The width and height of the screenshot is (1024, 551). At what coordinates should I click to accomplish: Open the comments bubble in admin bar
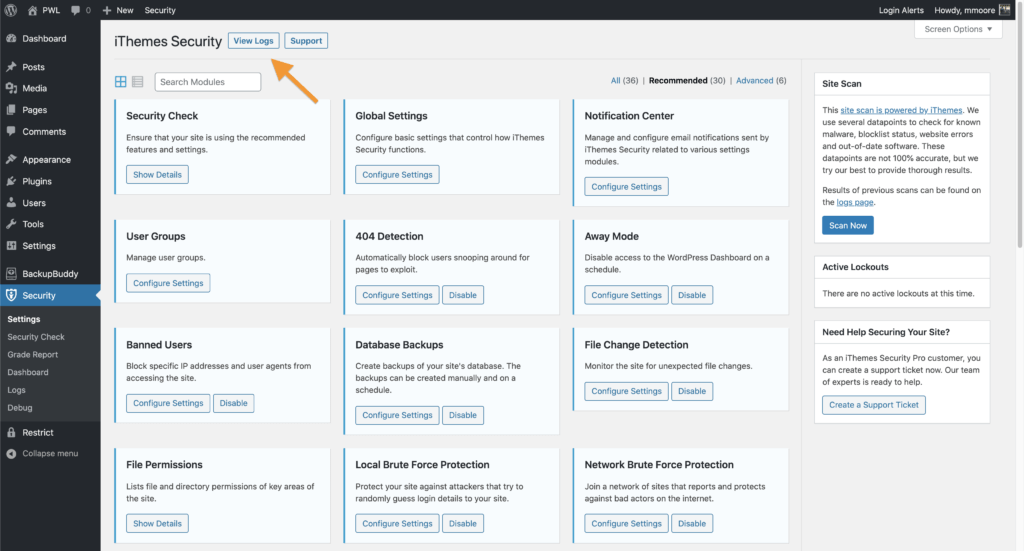76,10
